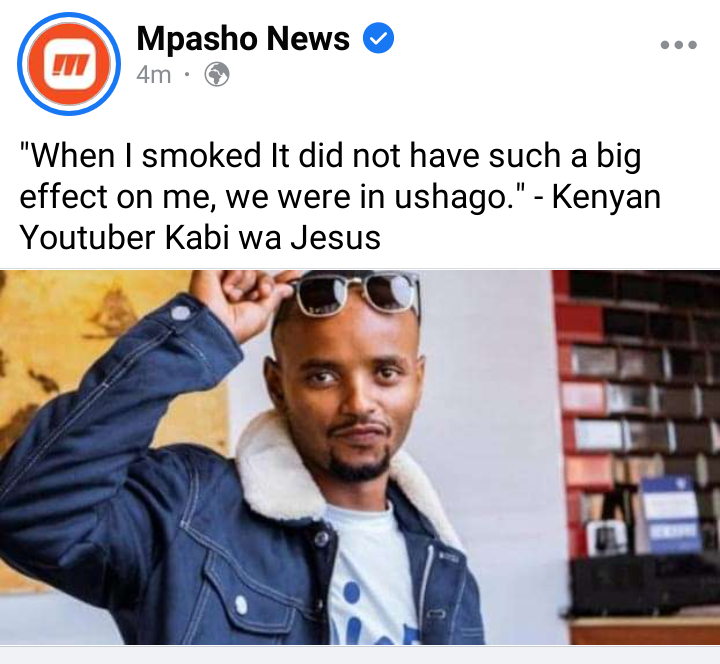Click the sunglasses in the photo

(x=356, y=294)
